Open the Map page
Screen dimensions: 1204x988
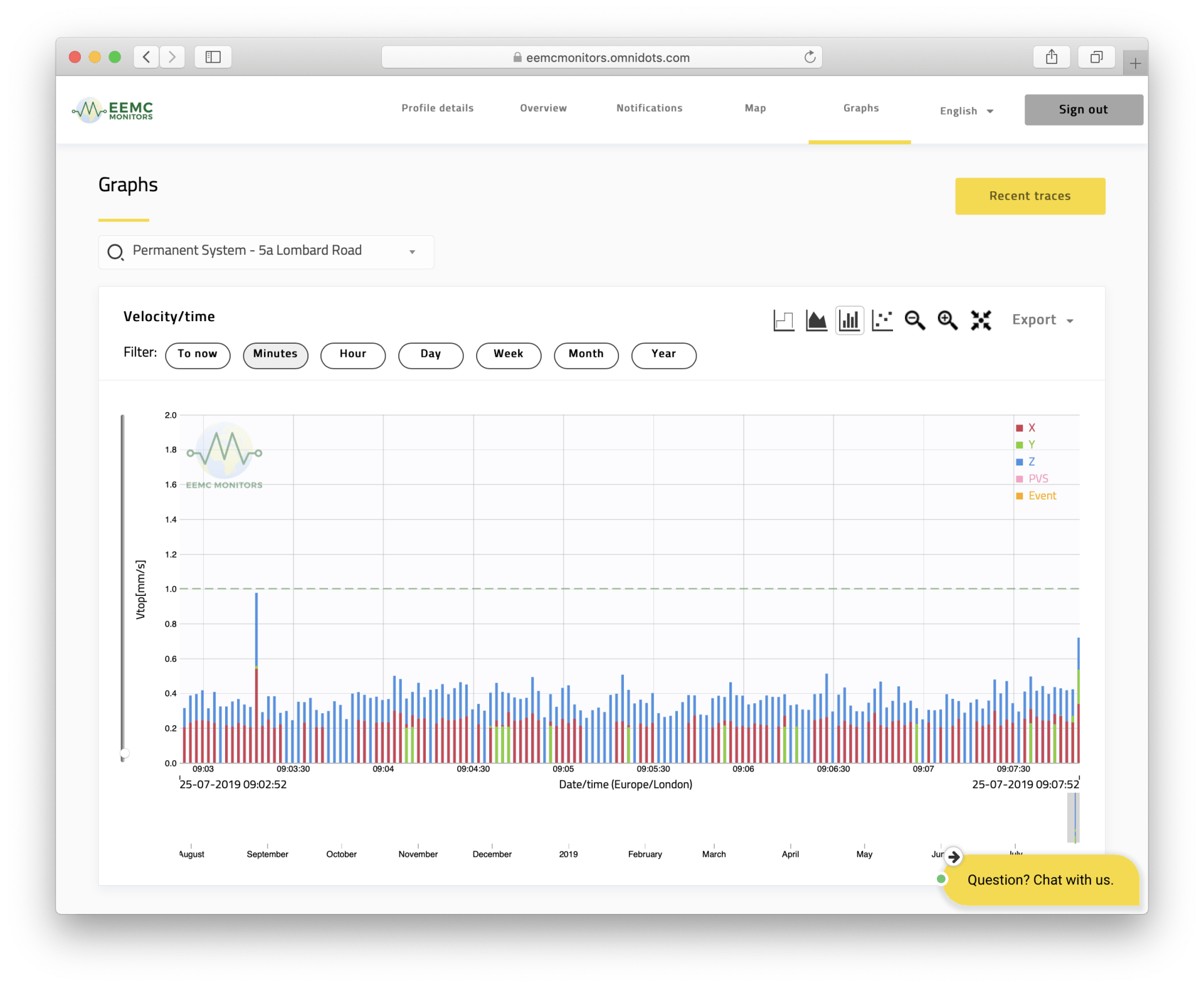click(755, 108)
